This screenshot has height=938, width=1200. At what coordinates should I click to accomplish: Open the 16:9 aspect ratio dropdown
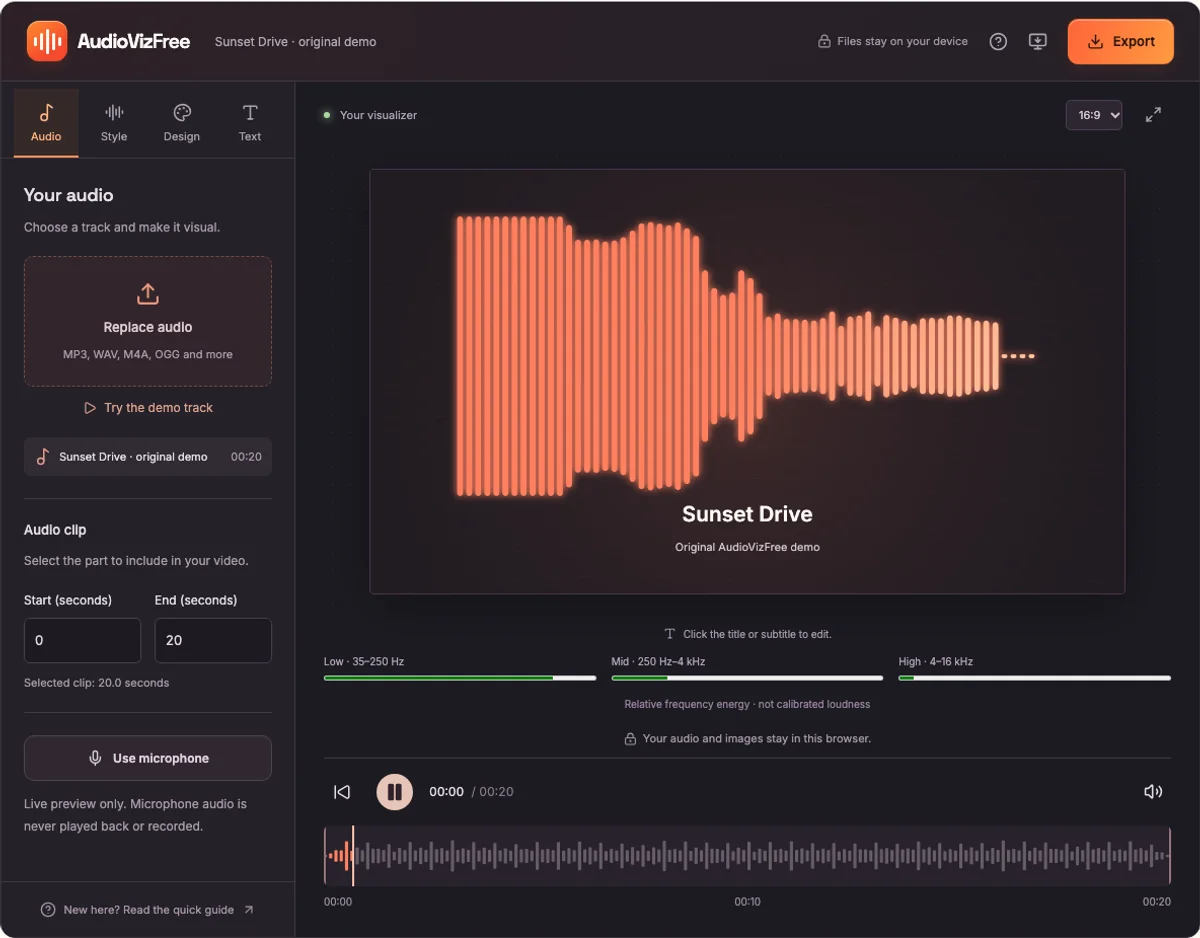coord(1094,115)
